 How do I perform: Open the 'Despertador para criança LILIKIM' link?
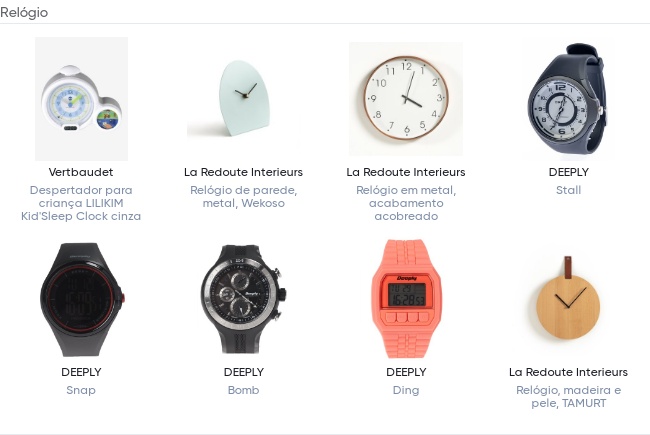tap(81, 203)
